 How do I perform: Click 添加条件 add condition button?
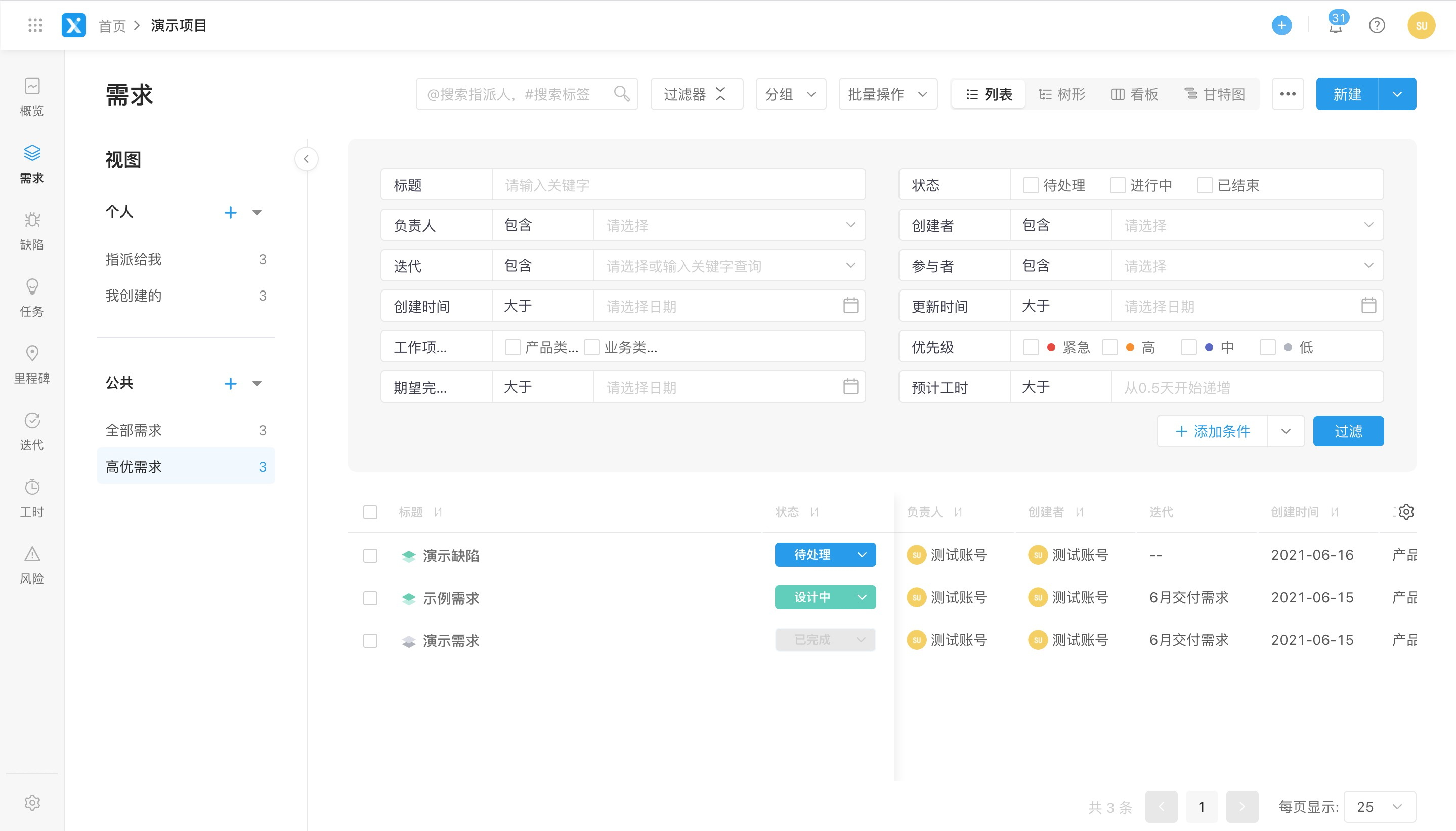(1212, 431)
